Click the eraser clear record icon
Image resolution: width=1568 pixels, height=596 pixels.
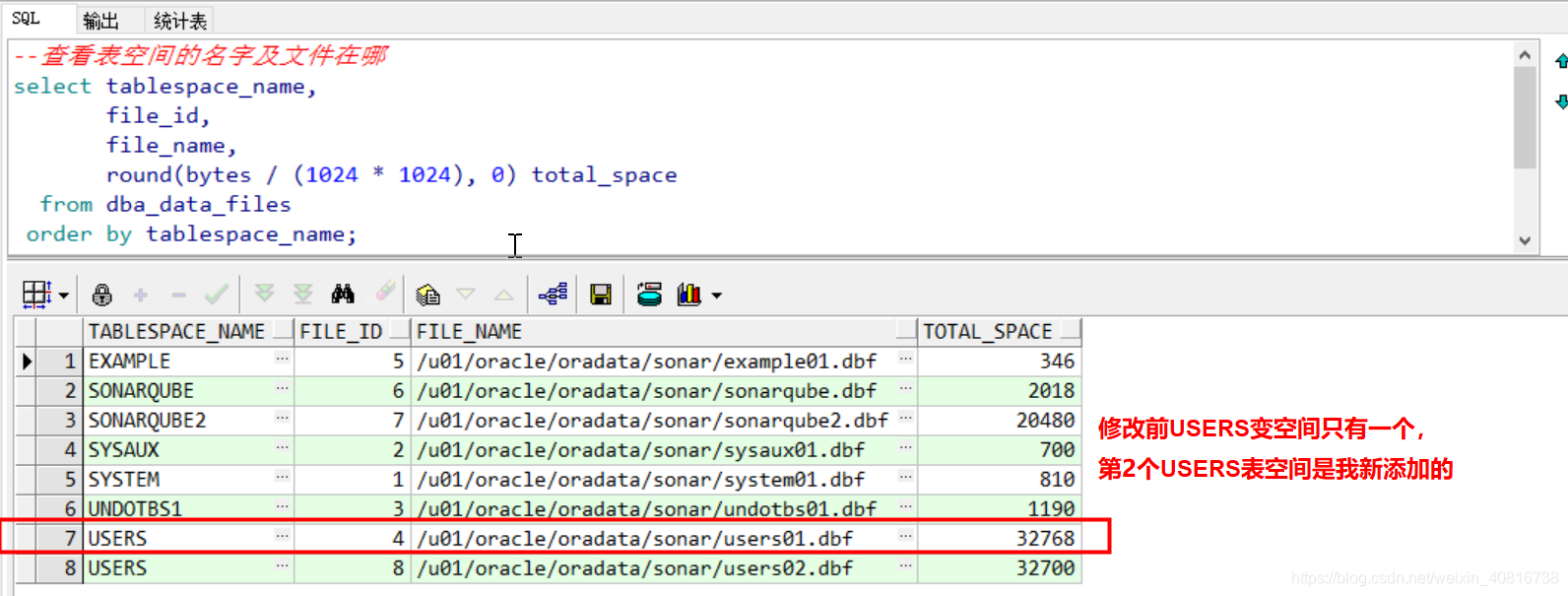[385, 292]
